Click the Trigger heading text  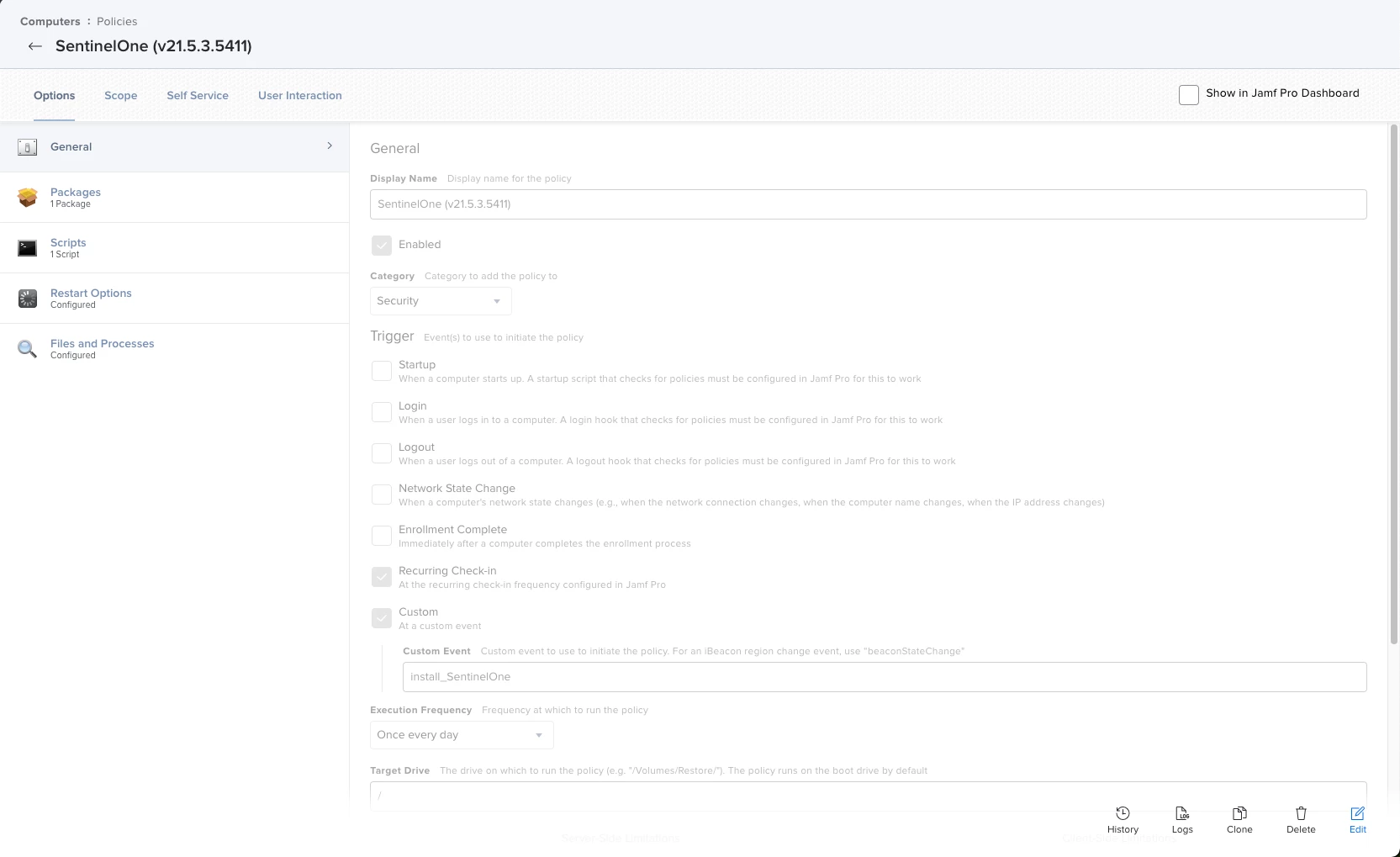[392, 336]
